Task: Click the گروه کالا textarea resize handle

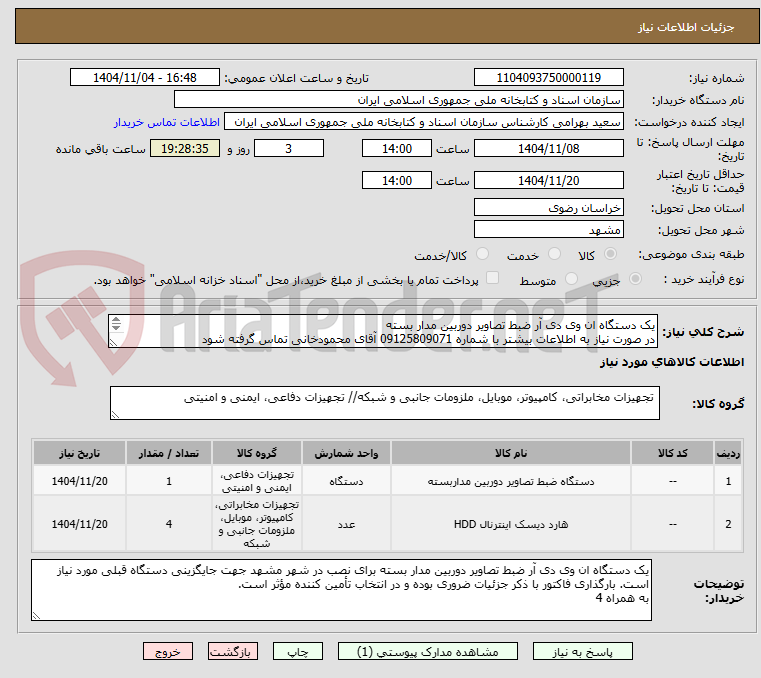Action: (116, 414)
